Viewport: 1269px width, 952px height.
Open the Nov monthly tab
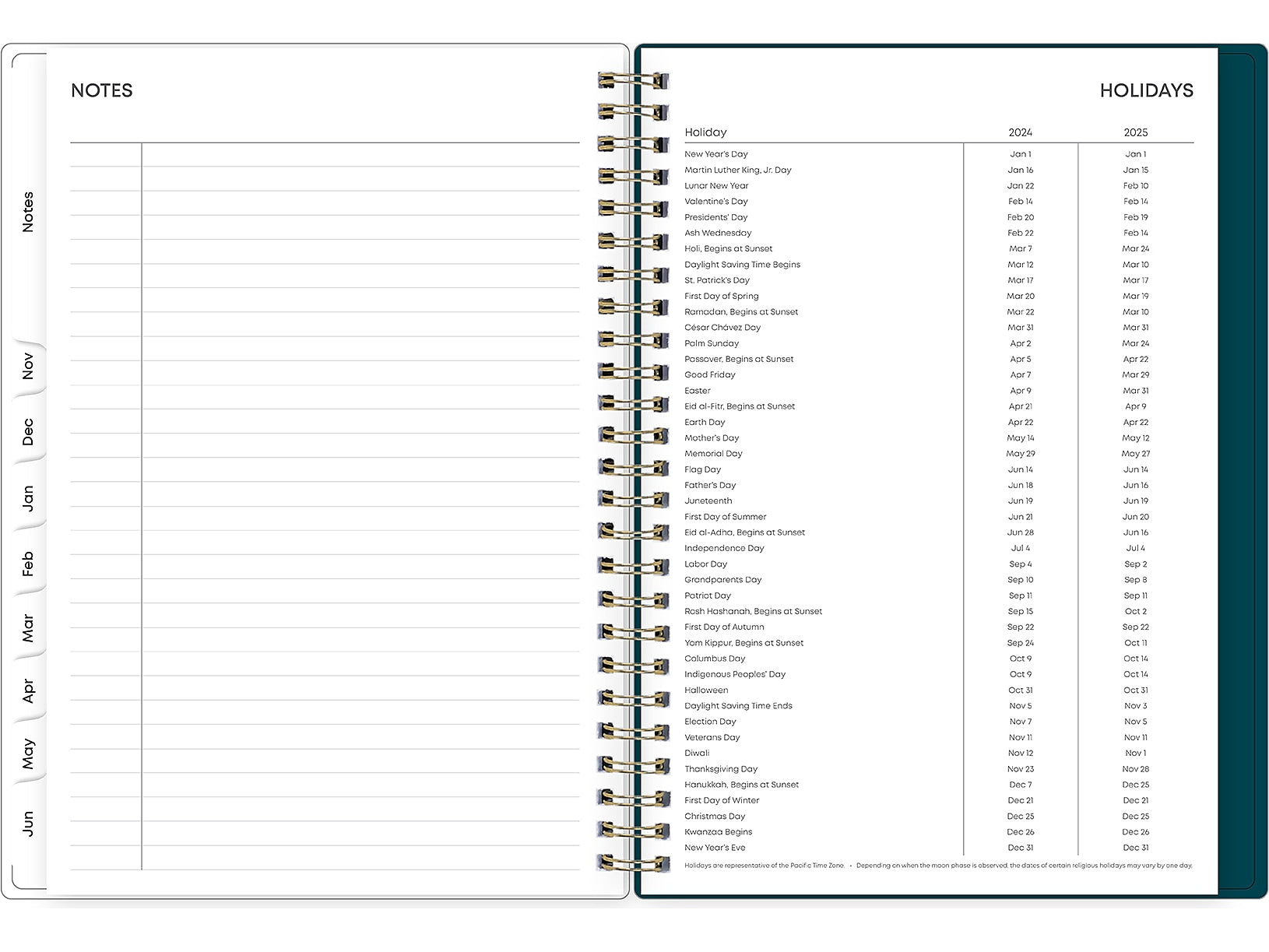(x=28, y=366)
